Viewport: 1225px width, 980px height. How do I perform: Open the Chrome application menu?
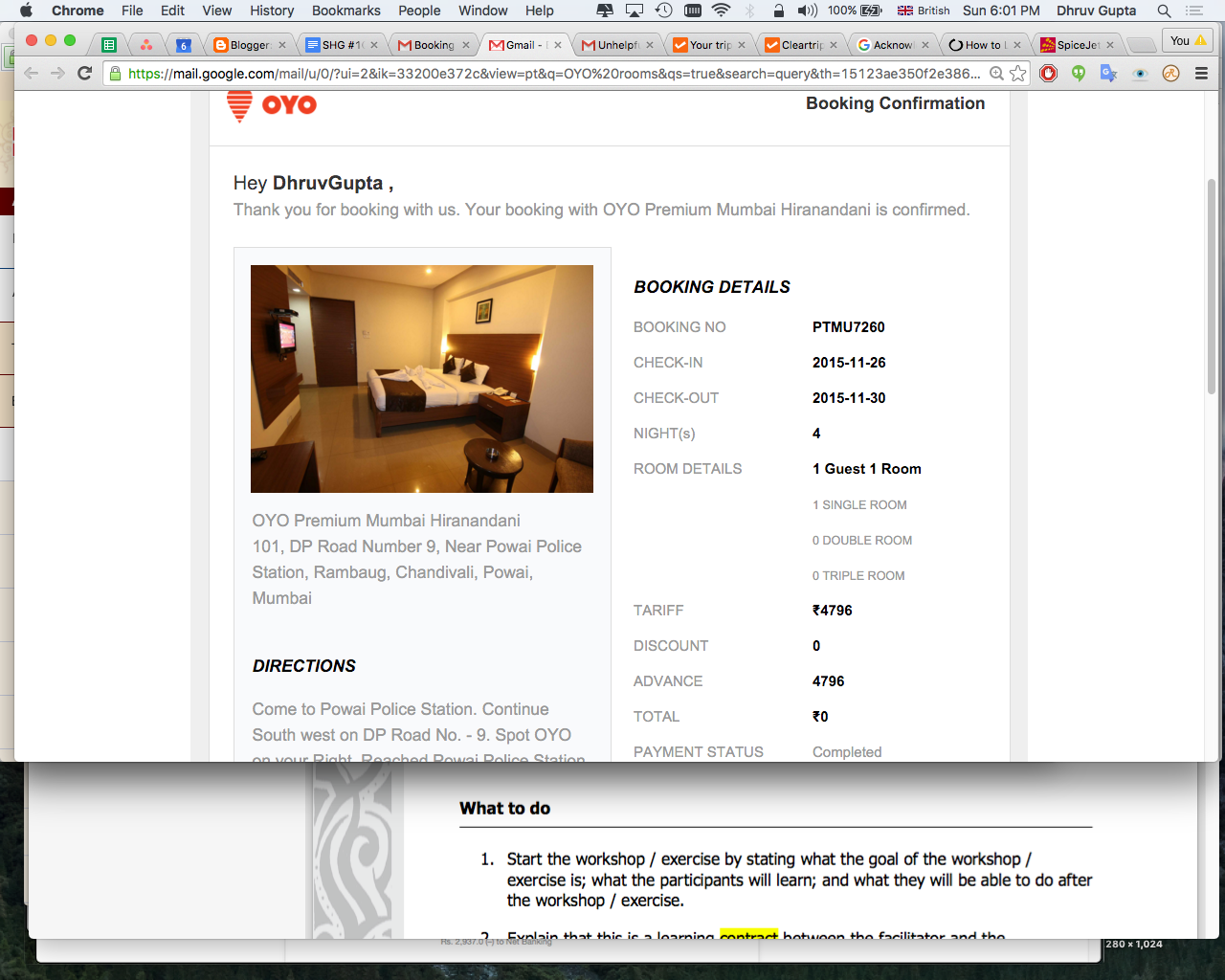click(x=78, y=11)
